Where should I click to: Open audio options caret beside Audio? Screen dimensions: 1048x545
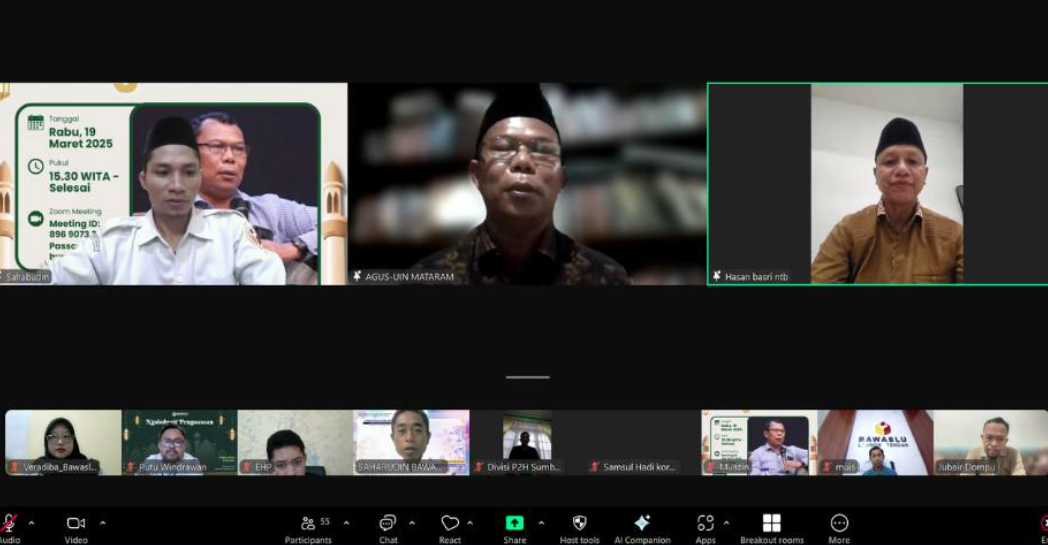tap(31, 523)
